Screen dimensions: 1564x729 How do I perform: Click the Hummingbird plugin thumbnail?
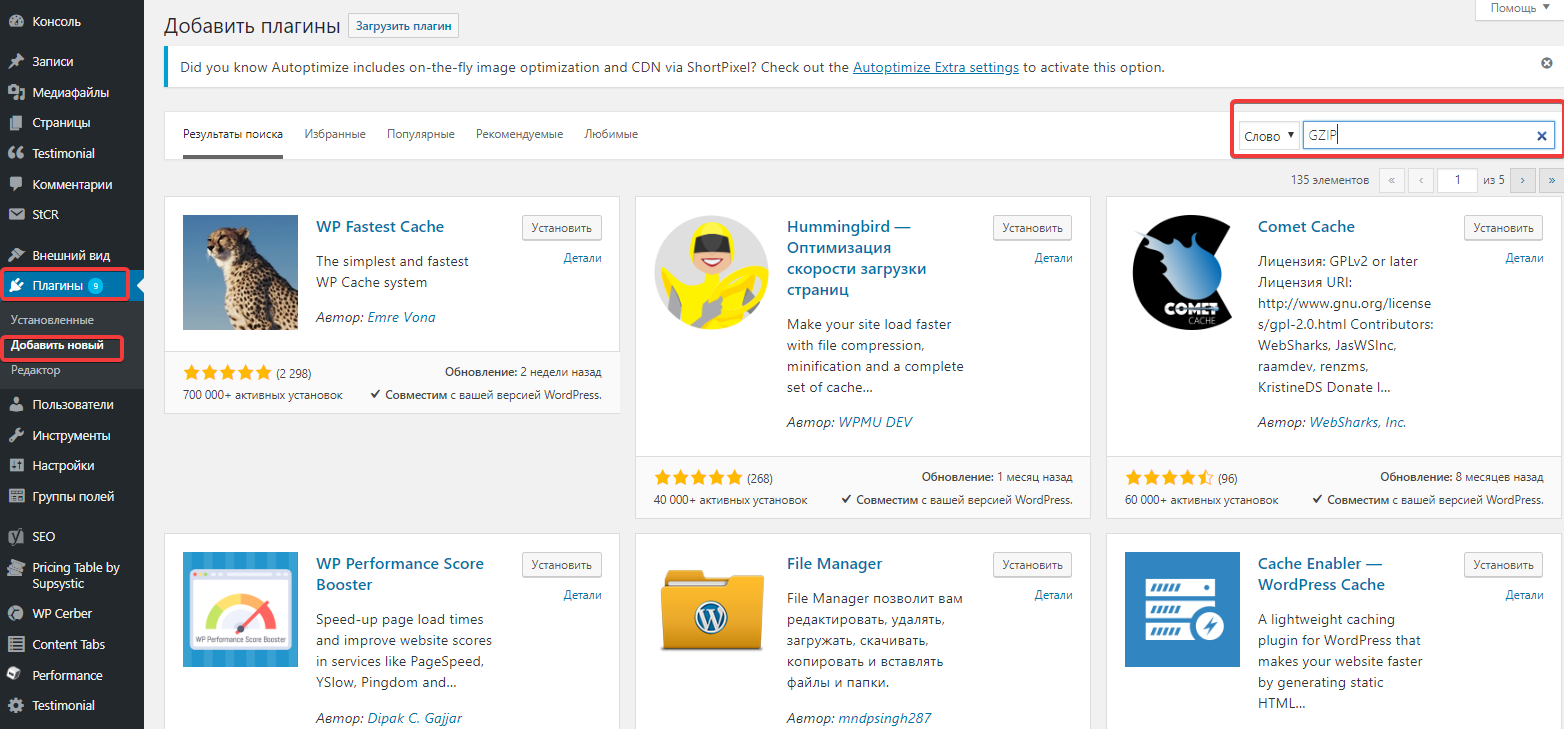click(711, 272)
